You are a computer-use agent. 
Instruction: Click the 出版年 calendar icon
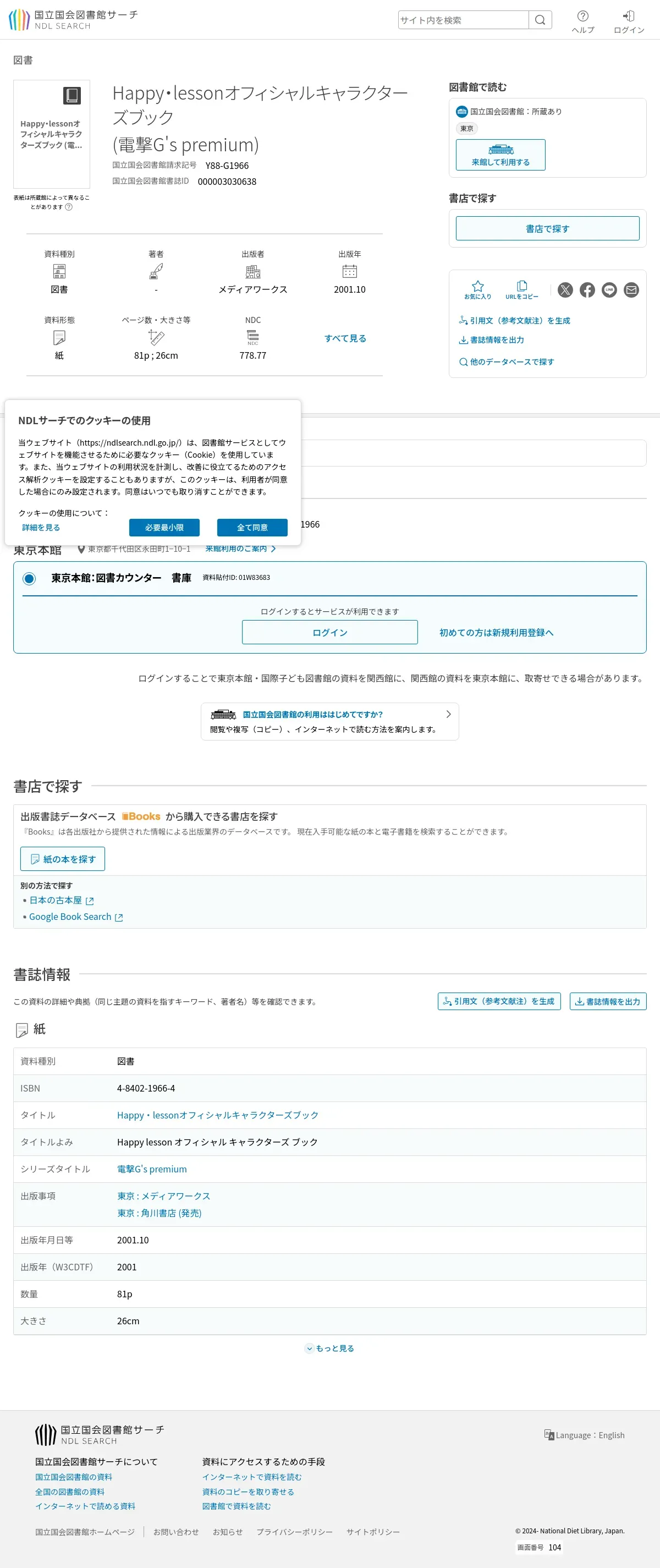350,271
